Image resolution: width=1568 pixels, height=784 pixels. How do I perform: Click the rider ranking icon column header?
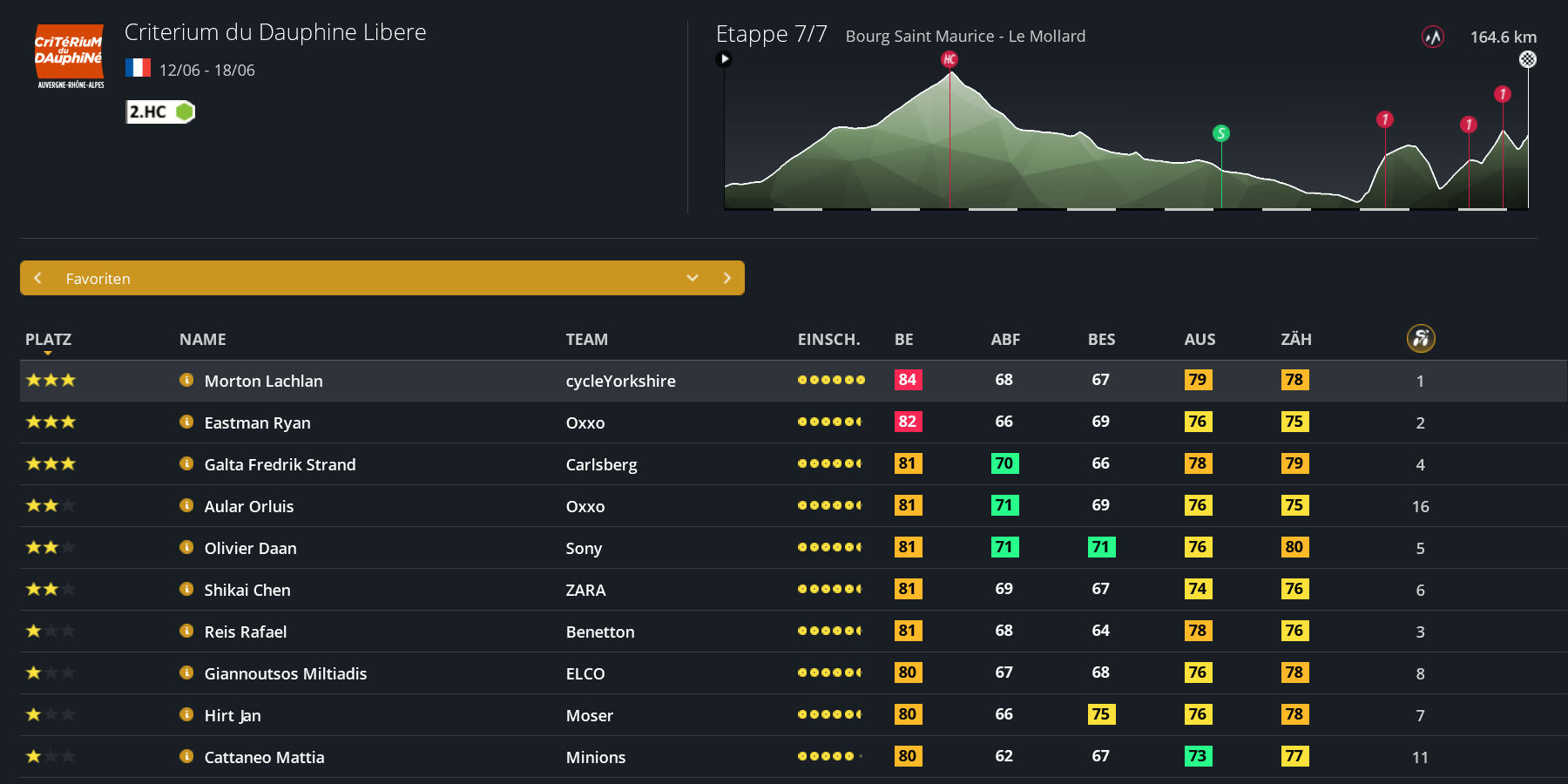click(x=1421, y=339)
